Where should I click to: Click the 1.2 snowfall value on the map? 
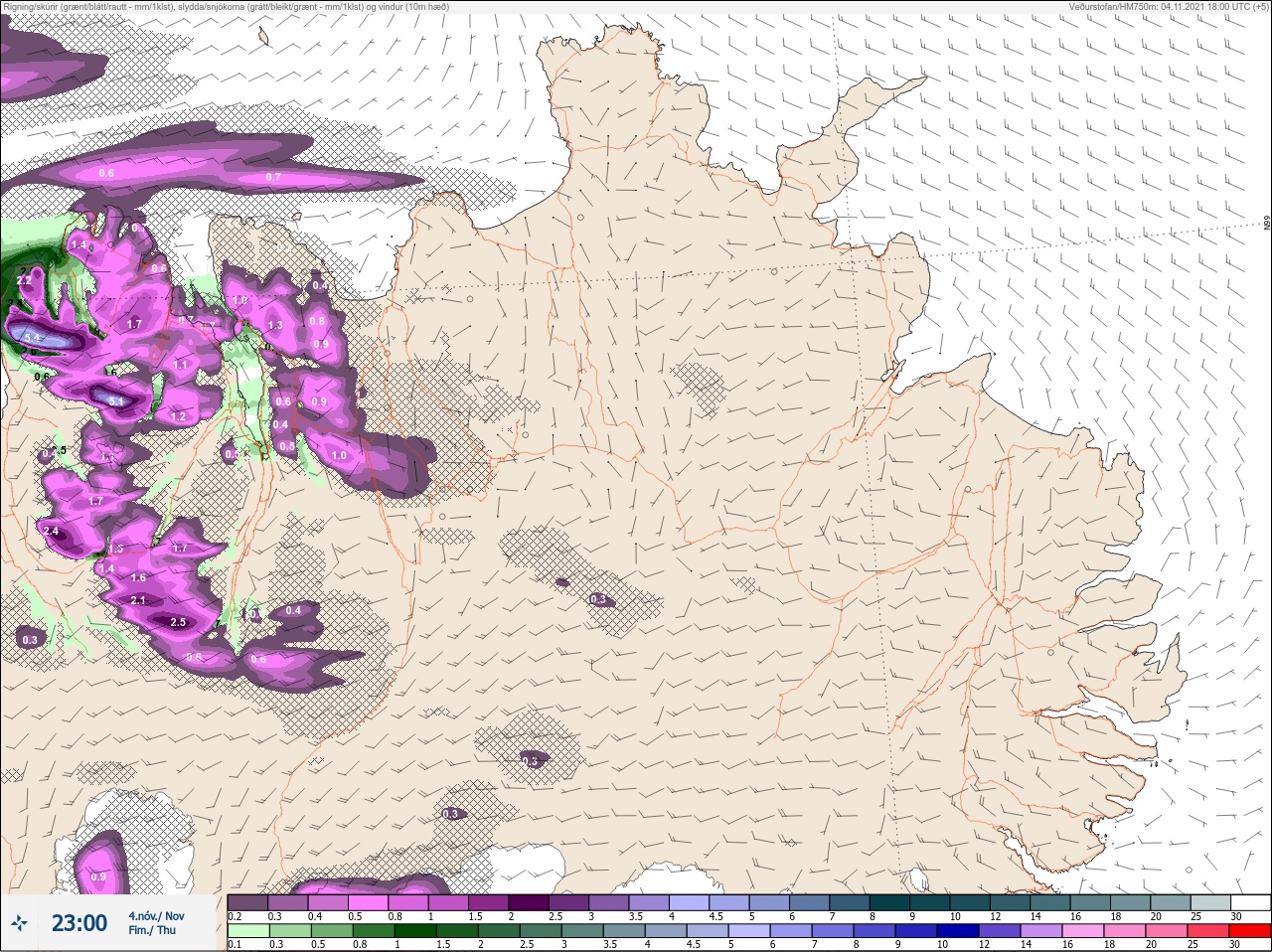point(179,416)
